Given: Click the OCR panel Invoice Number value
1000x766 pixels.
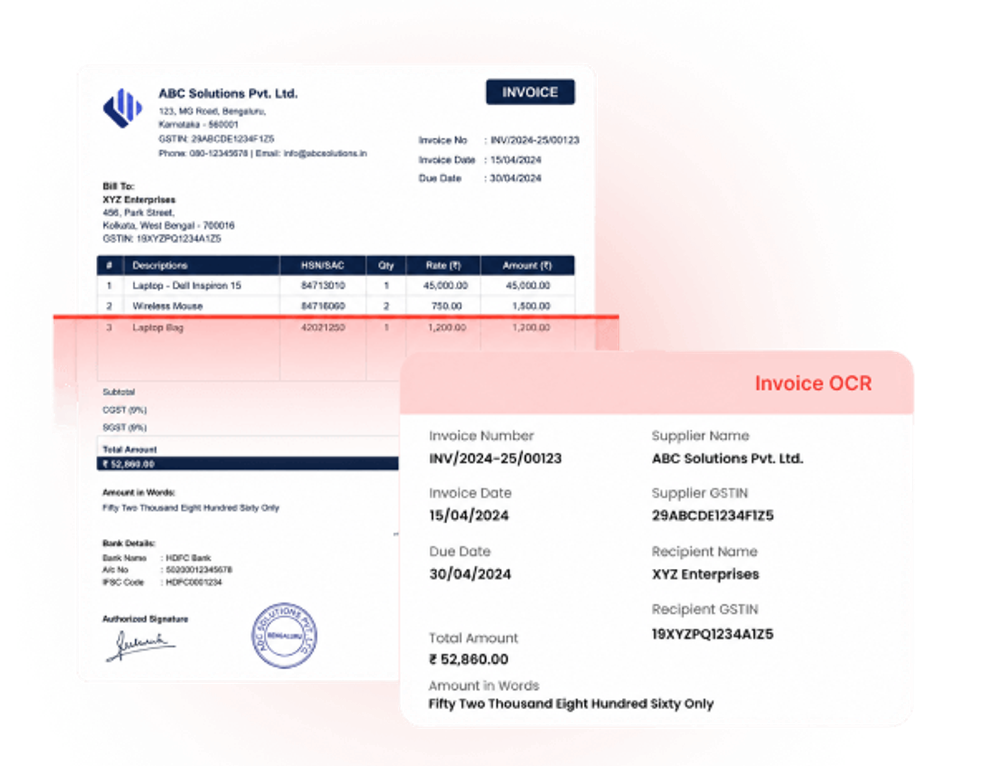Looking at the screenshot, I should tap(495, 459).
